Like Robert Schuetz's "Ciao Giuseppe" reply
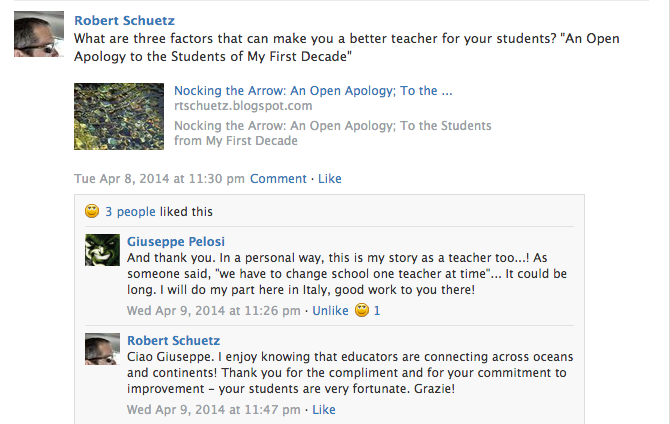 click(x=324, y=410)
